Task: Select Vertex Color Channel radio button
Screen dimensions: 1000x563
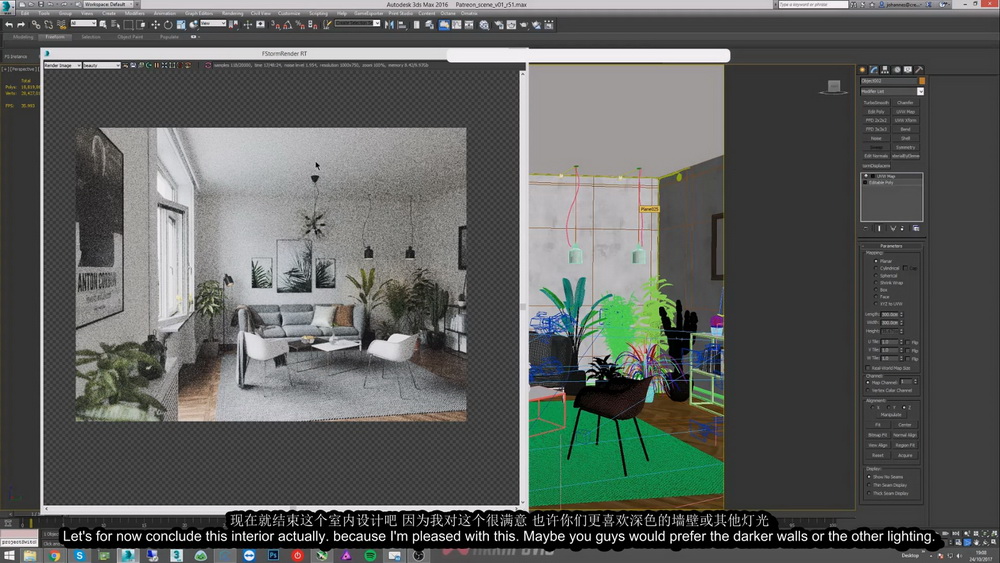Action: pos(868,390)
